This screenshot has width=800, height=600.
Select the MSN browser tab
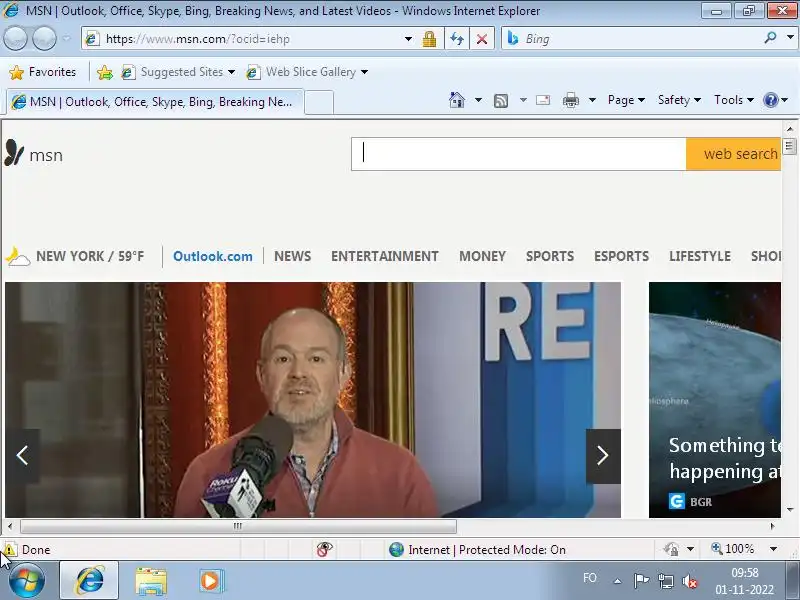155,102
